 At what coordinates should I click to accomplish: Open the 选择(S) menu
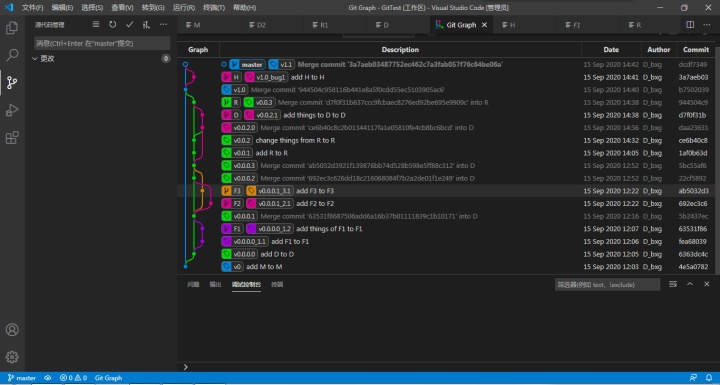[x=92, y=8]
